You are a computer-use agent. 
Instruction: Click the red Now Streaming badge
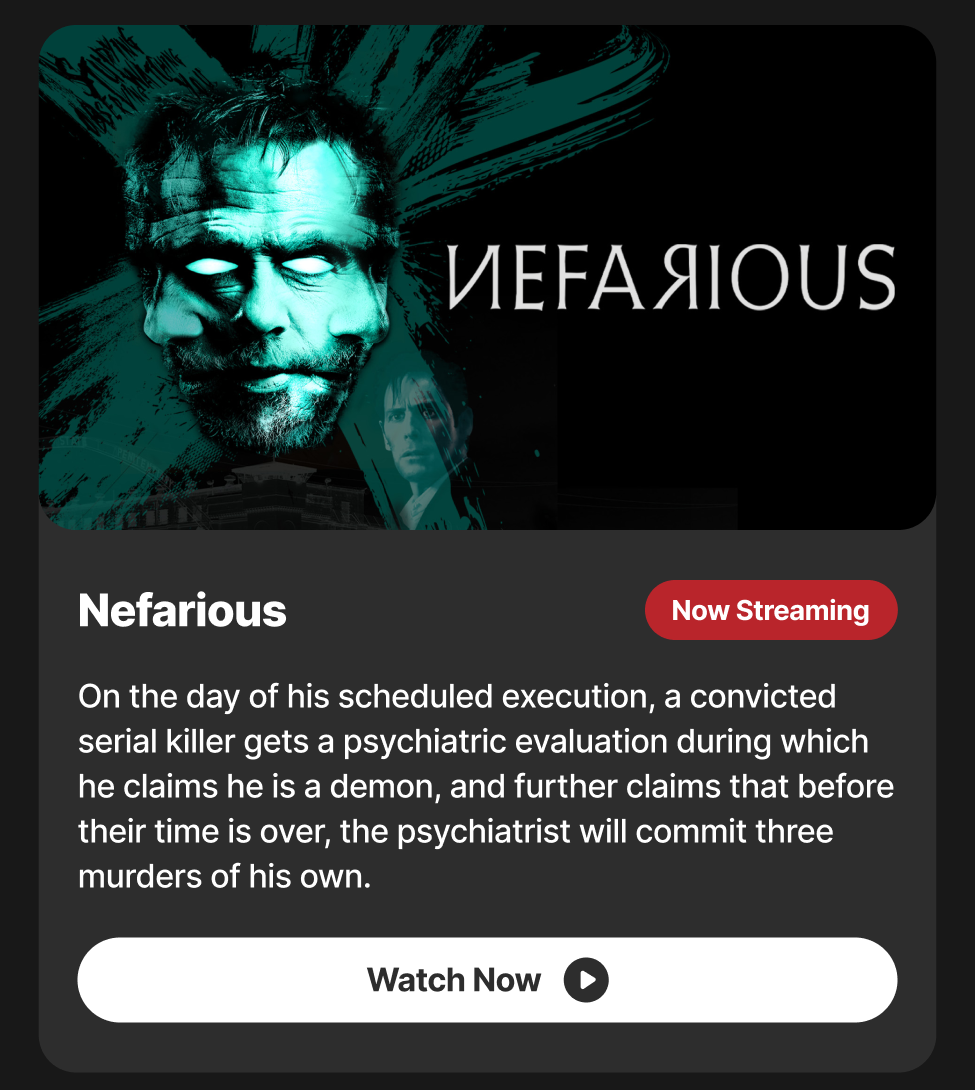point(771,610)
